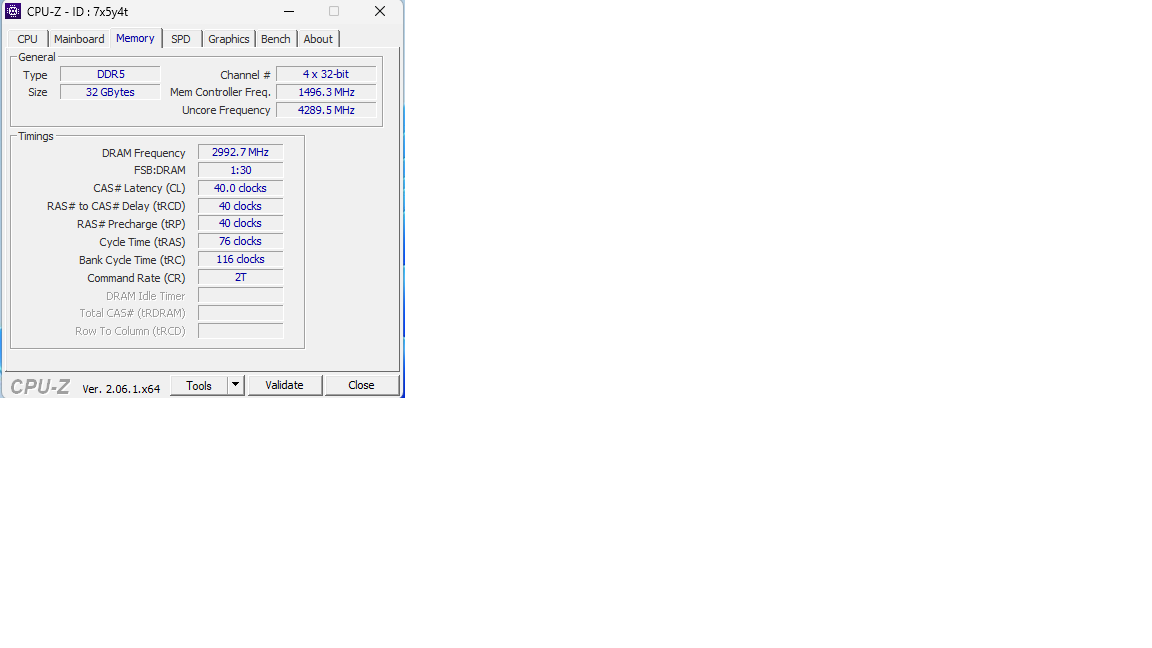Click the Tools button

[198, 385]
